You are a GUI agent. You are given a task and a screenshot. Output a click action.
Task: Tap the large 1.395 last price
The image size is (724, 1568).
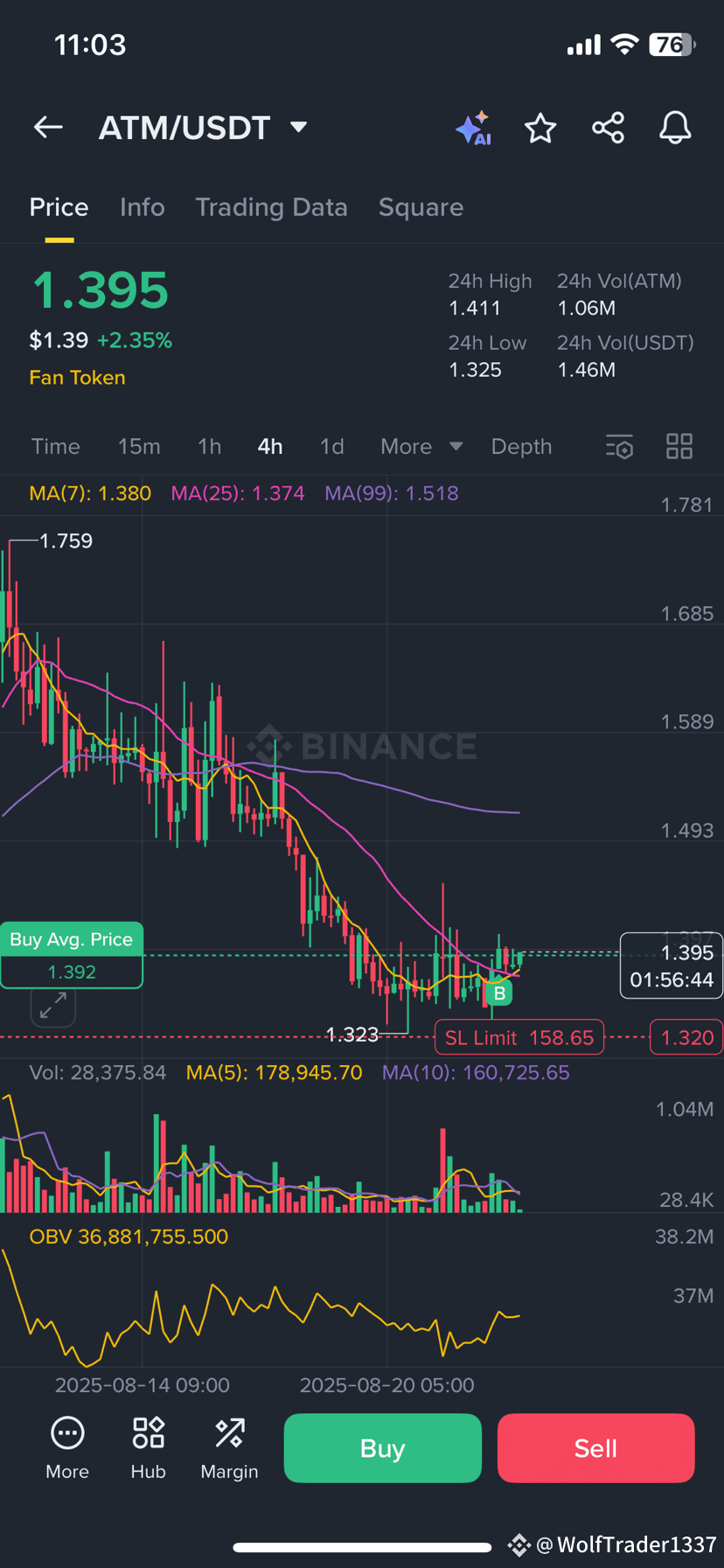(100, 290)
